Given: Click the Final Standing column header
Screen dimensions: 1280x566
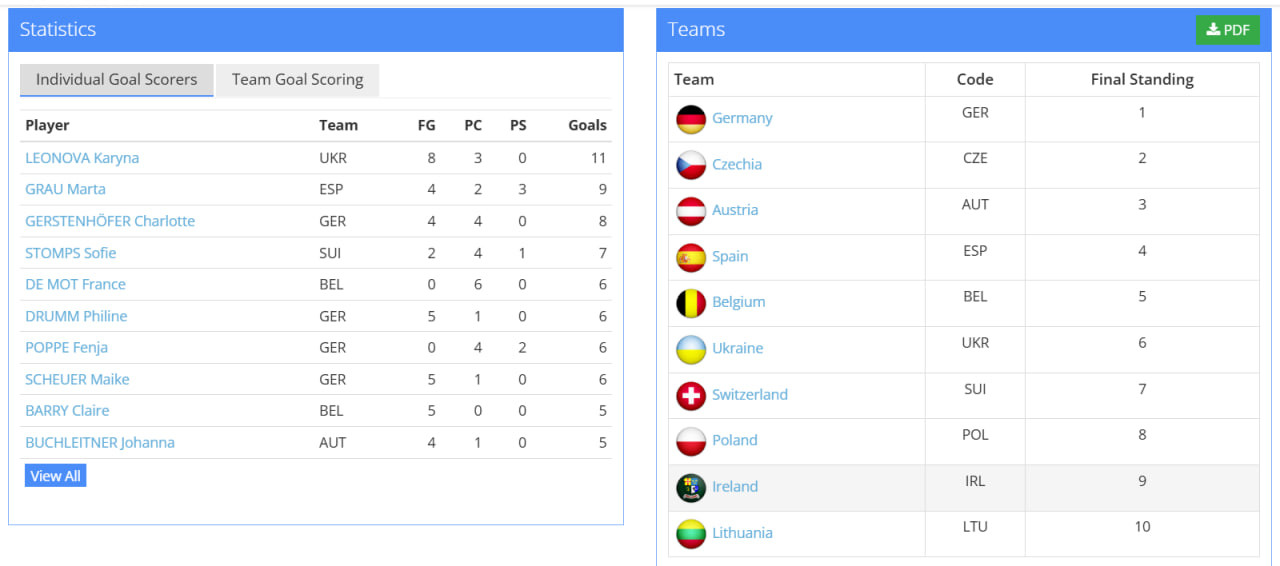Looking at the screenshot, I should pos(1141,80).
